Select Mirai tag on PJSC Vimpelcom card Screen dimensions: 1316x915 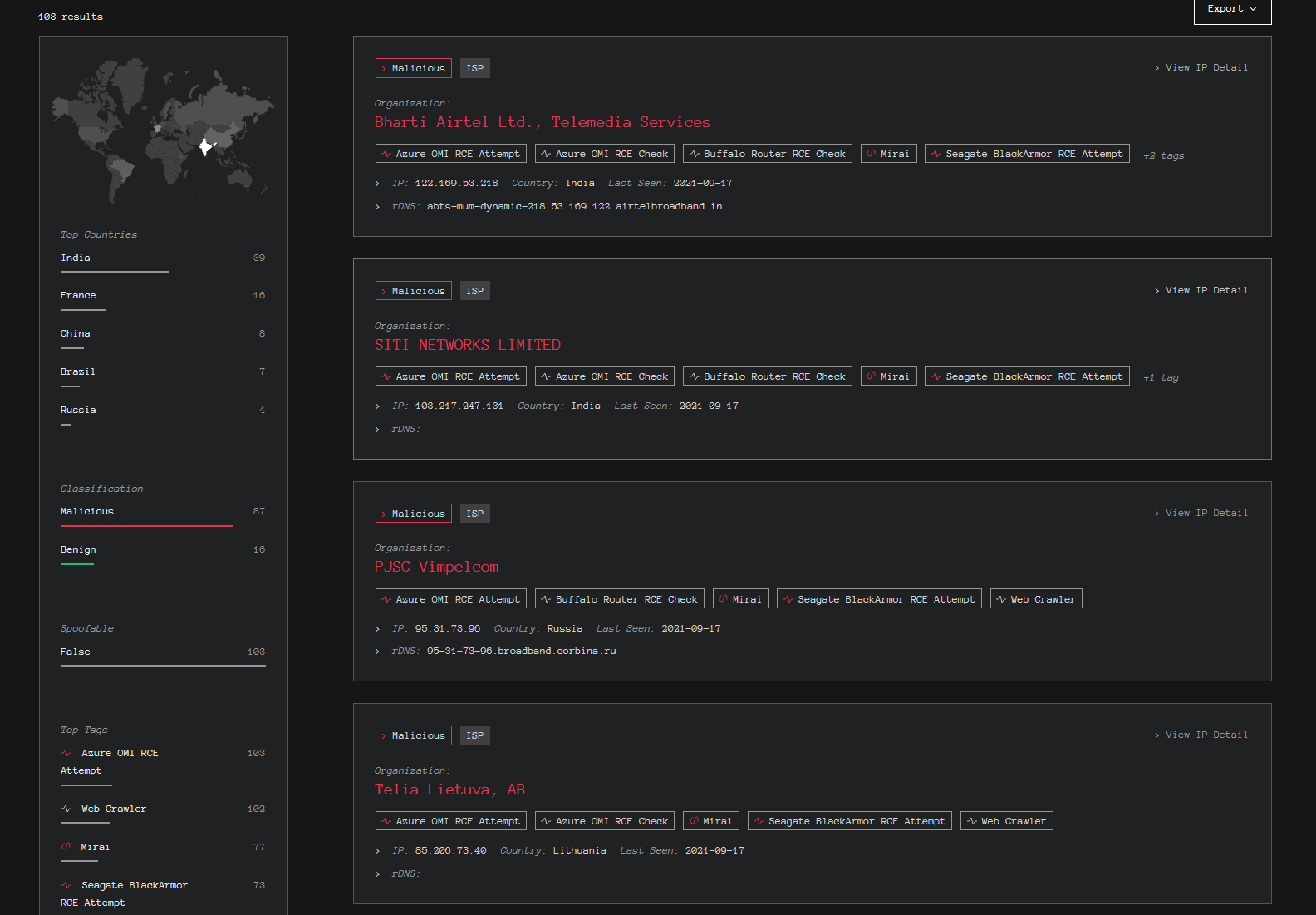(x=741, y=599)
